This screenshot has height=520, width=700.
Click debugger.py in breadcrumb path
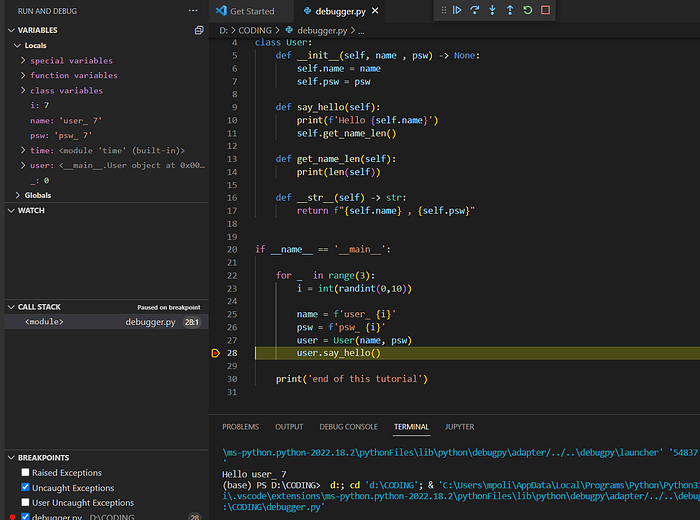tap(322, 30)
